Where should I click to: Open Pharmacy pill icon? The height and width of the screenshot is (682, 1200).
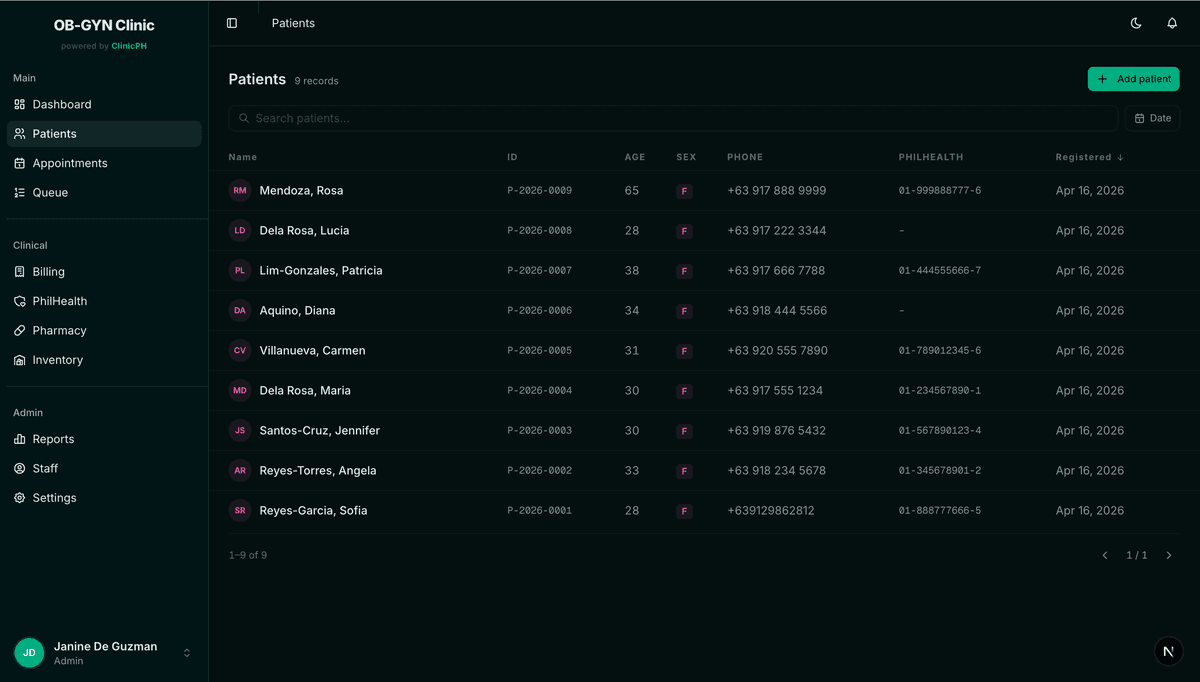[x=20, y=330]
